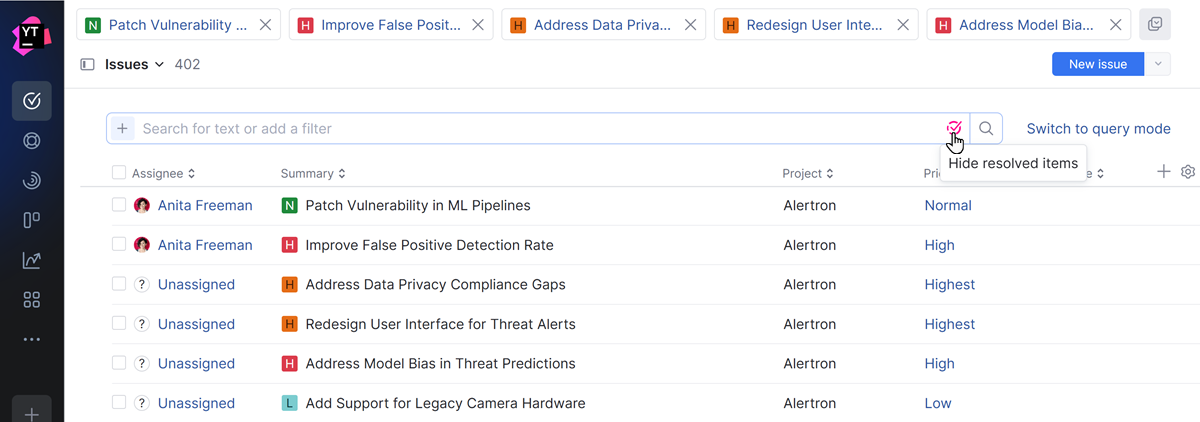Click the Switch to query mode link
Image resolution: width=1200 pixels, height=422 pixels.
click(x=1098, y=128)
